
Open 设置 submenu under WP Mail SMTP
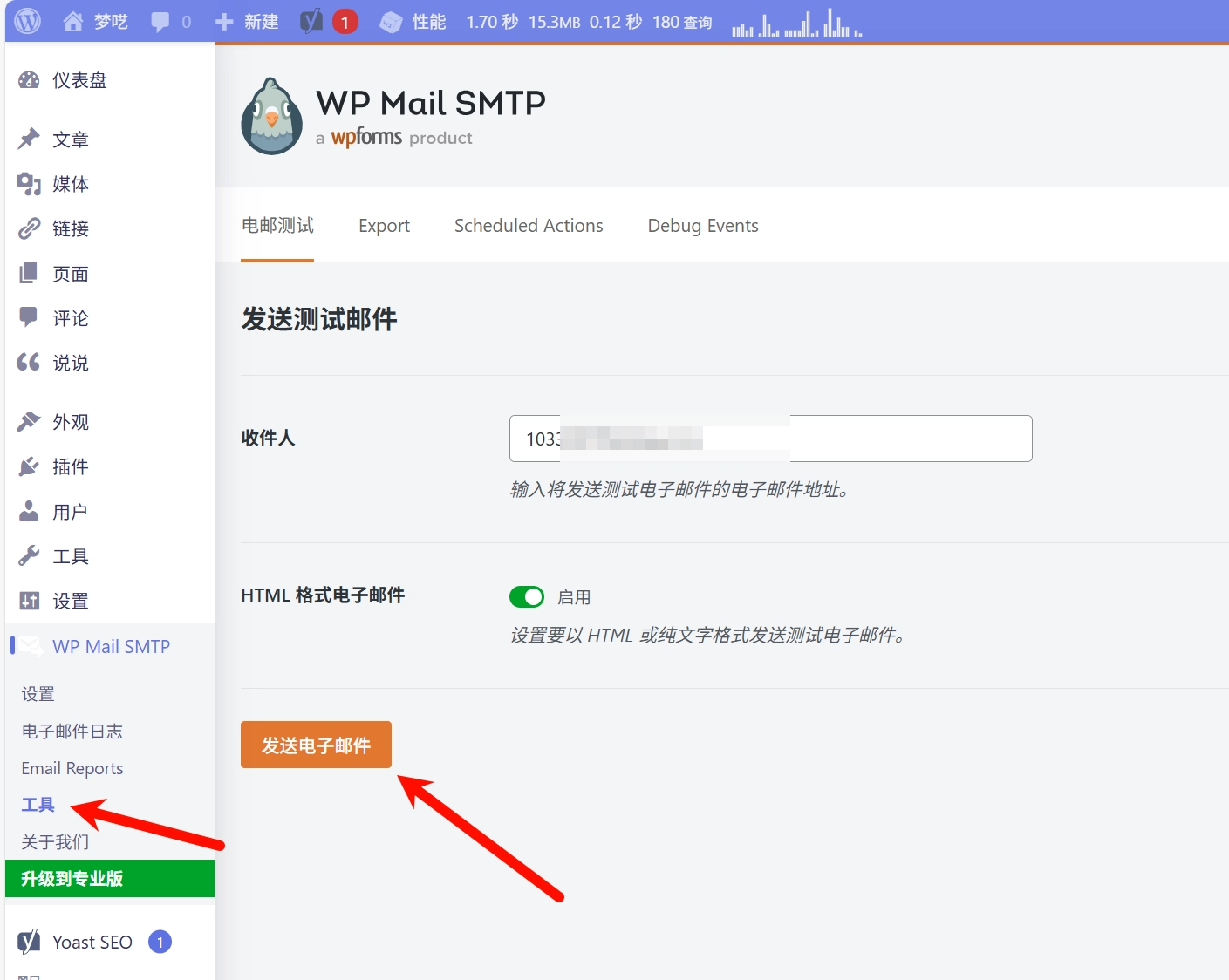(x=38, y=694)
